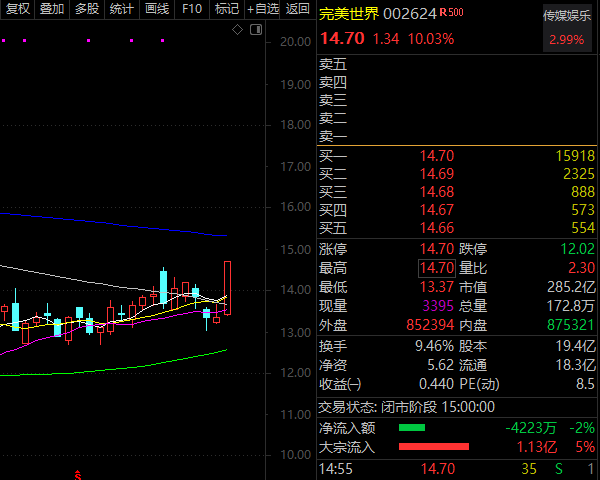
Task: Click the R500 tag beside the code
Action: click(x=452, y=12)
